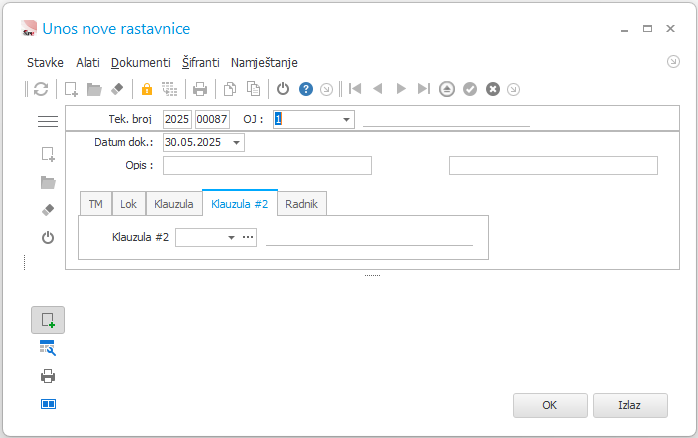Click the grey checkmark confirm icon
Viewport: 698px width, 438px height.
click(x=470, y=89)
